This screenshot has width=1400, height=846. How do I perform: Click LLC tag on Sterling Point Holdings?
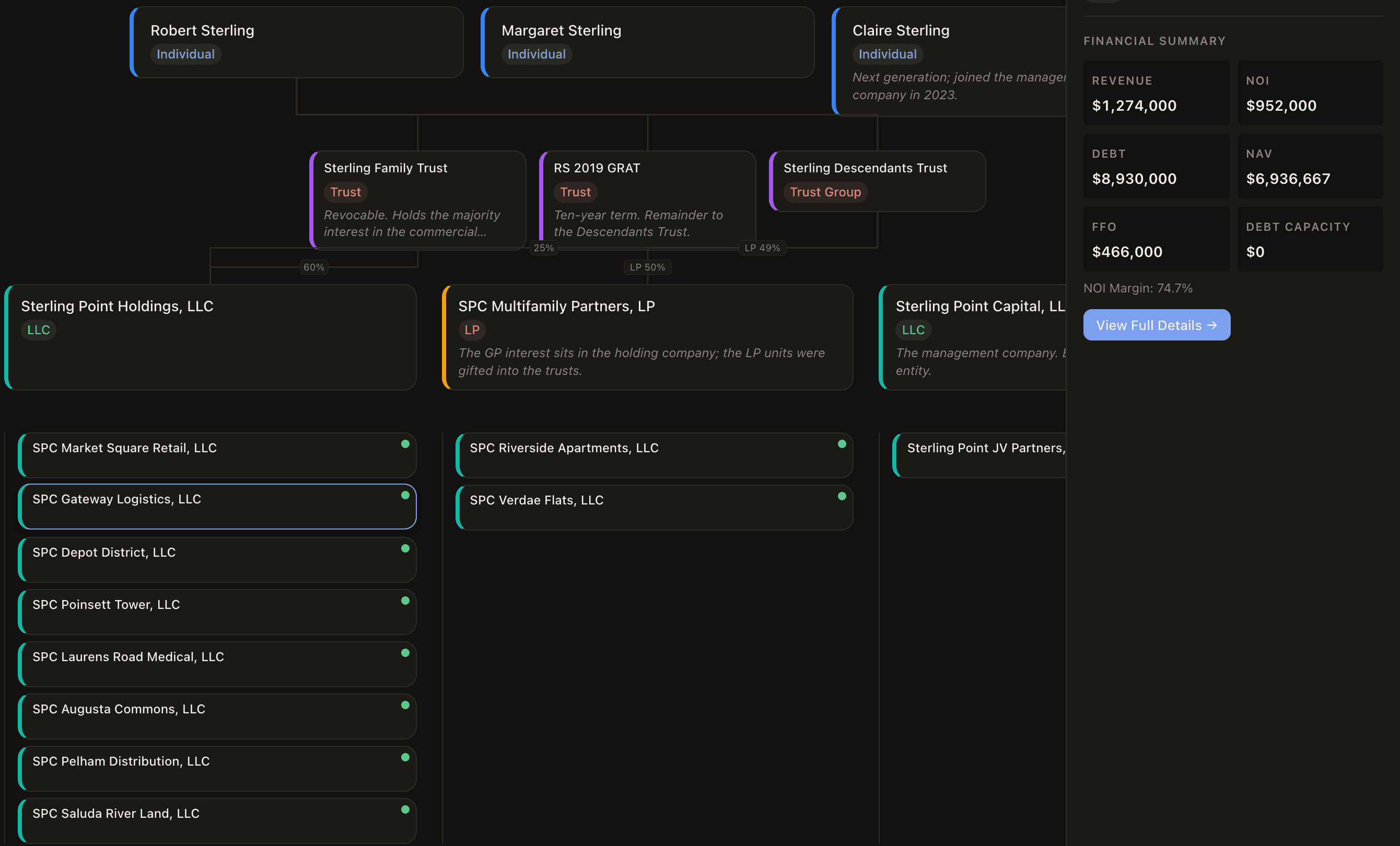39,330
